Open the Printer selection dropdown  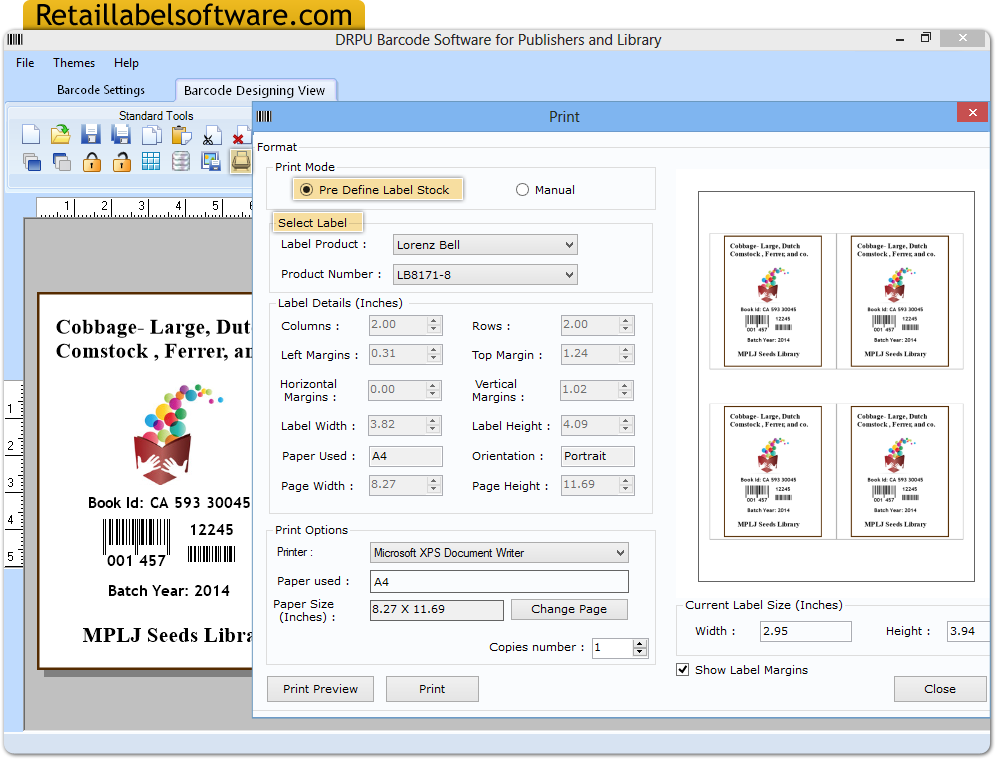[499, 553]
